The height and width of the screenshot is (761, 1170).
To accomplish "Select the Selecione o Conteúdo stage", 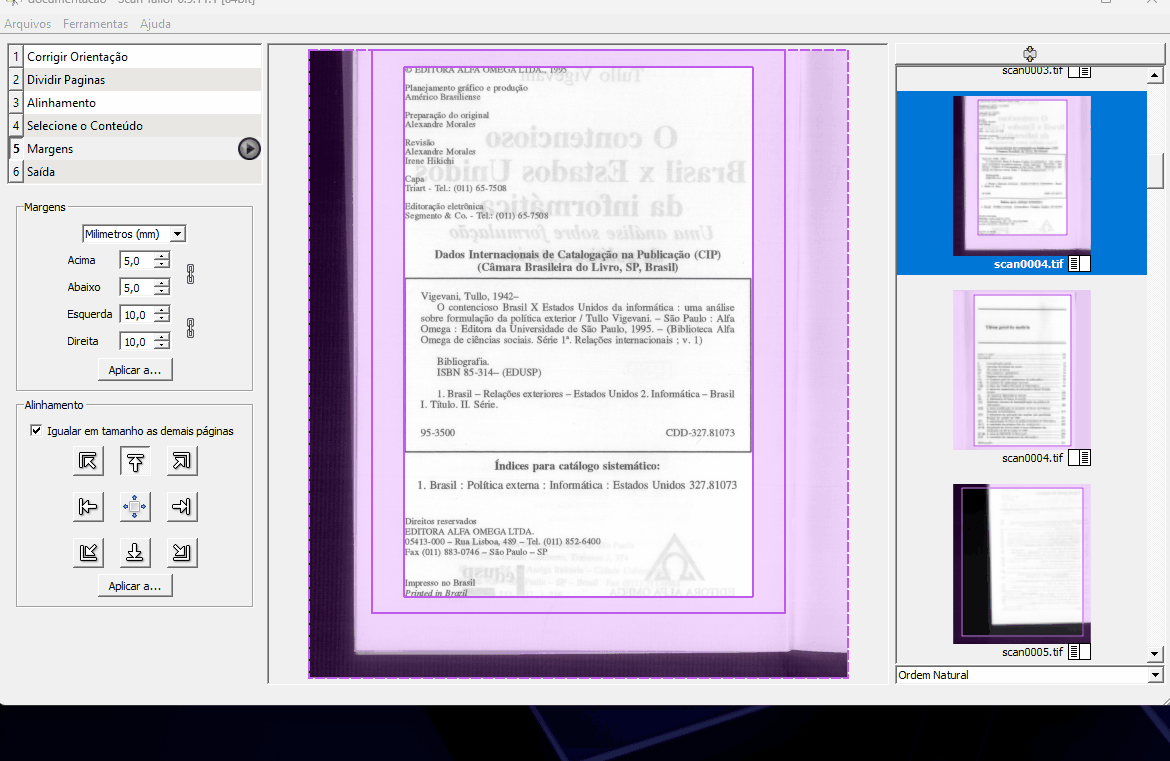I will click(x=135, y=126).
